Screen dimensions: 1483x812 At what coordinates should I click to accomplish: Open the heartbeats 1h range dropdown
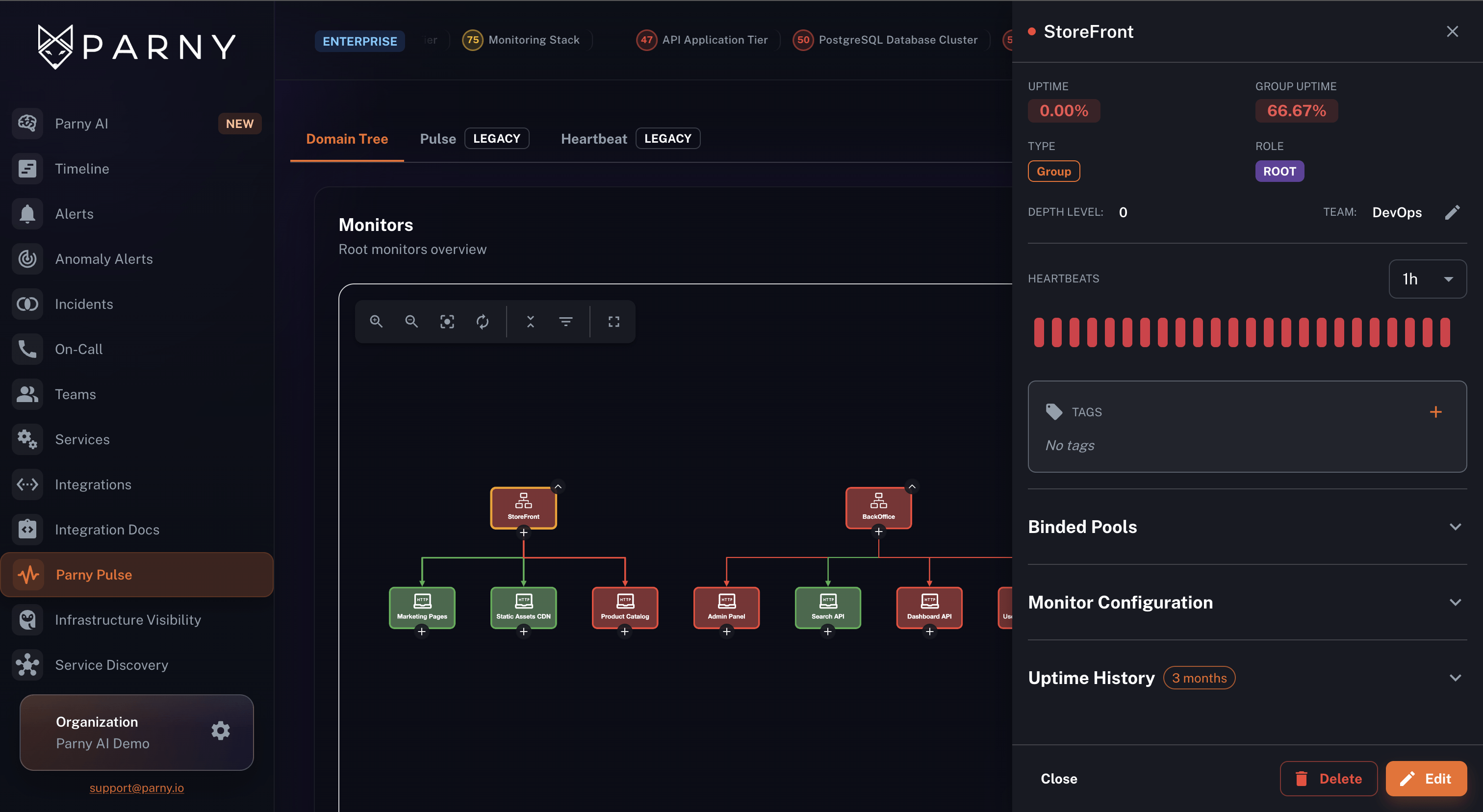[1428, 279]
